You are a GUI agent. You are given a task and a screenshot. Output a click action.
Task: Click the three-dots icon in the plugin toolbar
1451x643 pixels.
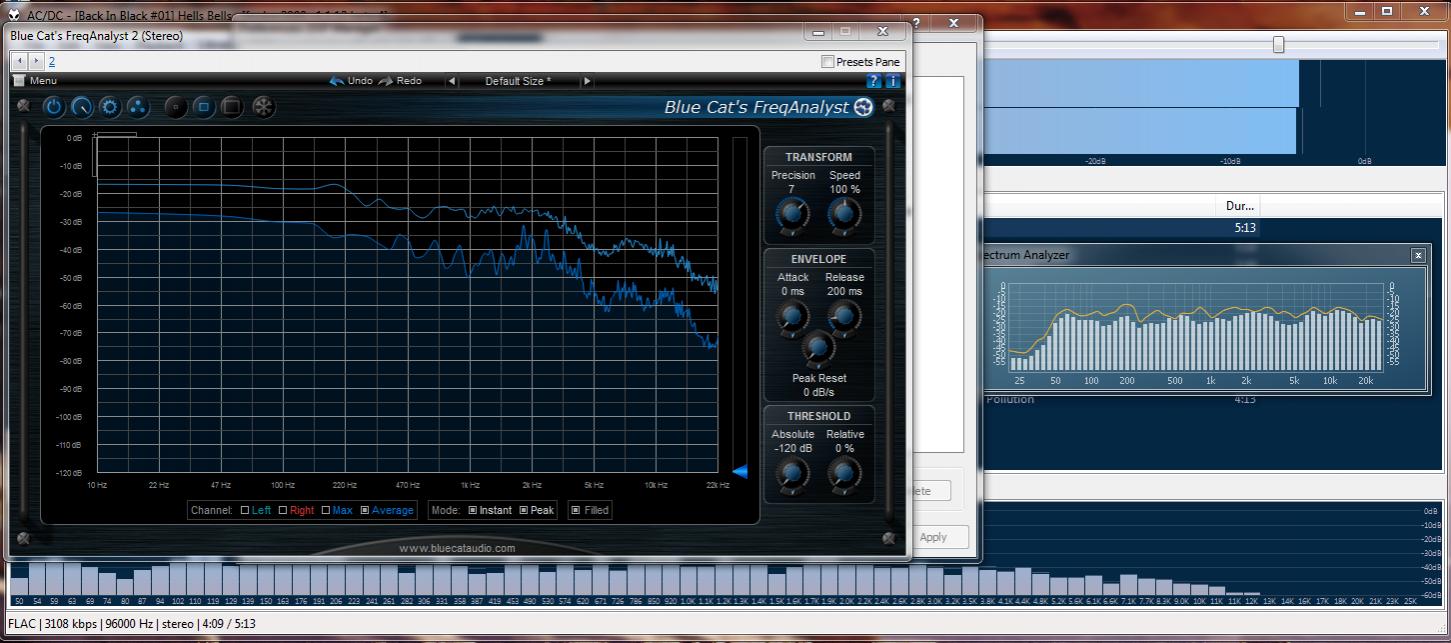coord(138,106)
